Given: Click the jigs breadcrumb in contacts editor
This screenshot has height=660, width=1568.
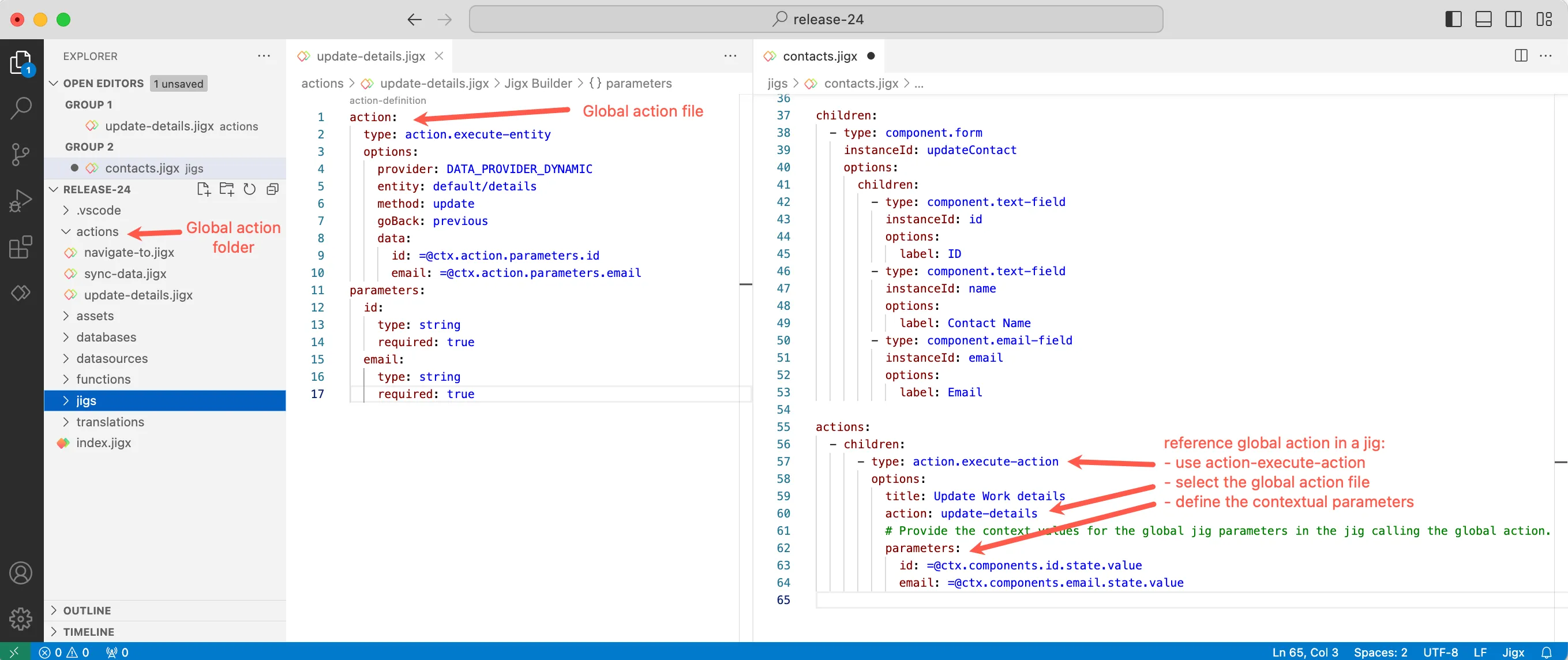Looking at the screenshot, I should click(x=777, y=84).
